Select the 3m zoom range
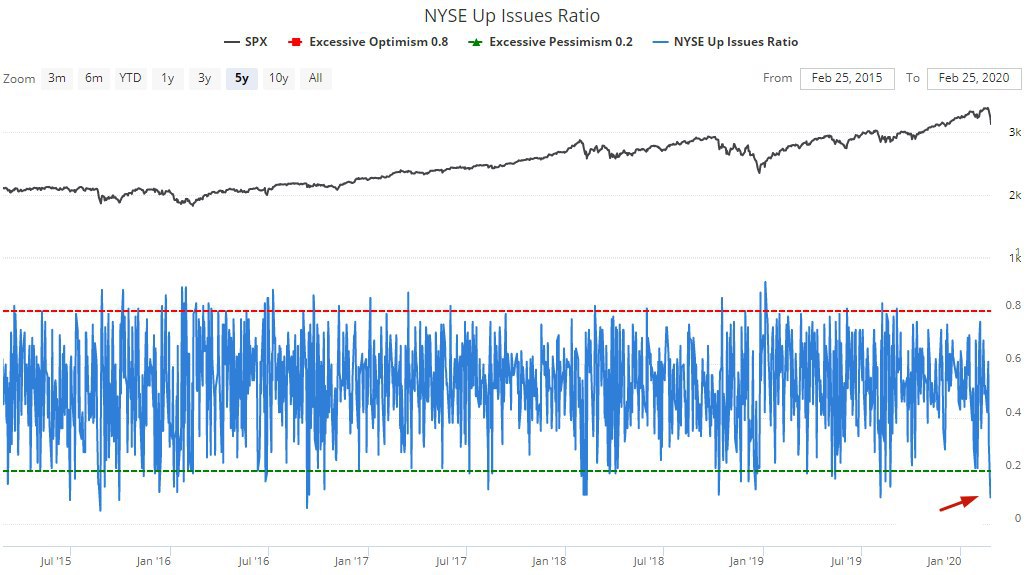The width and height of the screenshot is (1030, 575). pos(56,78)
